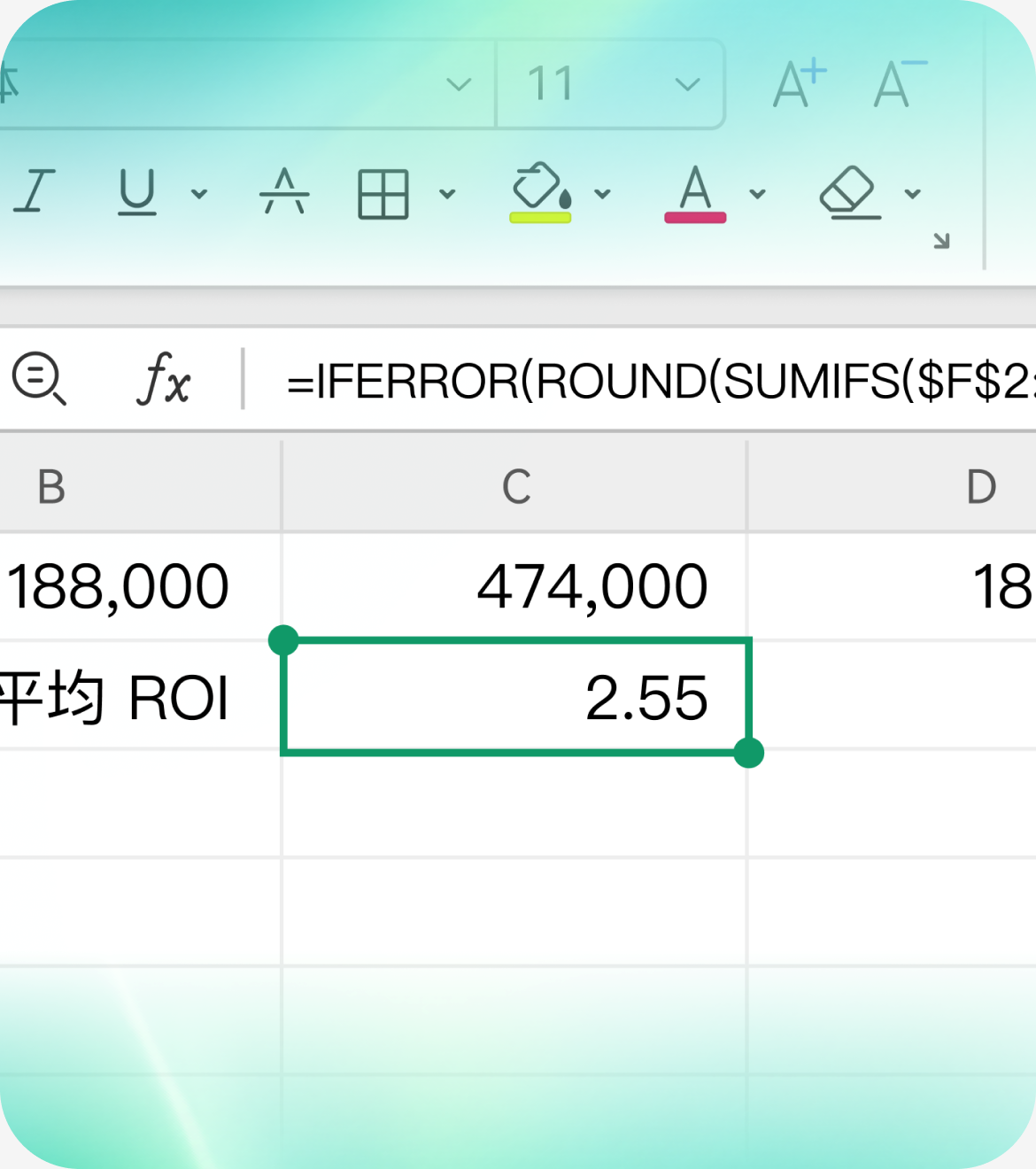This screenshot has width=1036, height=1169.
Task: Open font settings dialog launcher arrow
Action: (x=941, y=241)
